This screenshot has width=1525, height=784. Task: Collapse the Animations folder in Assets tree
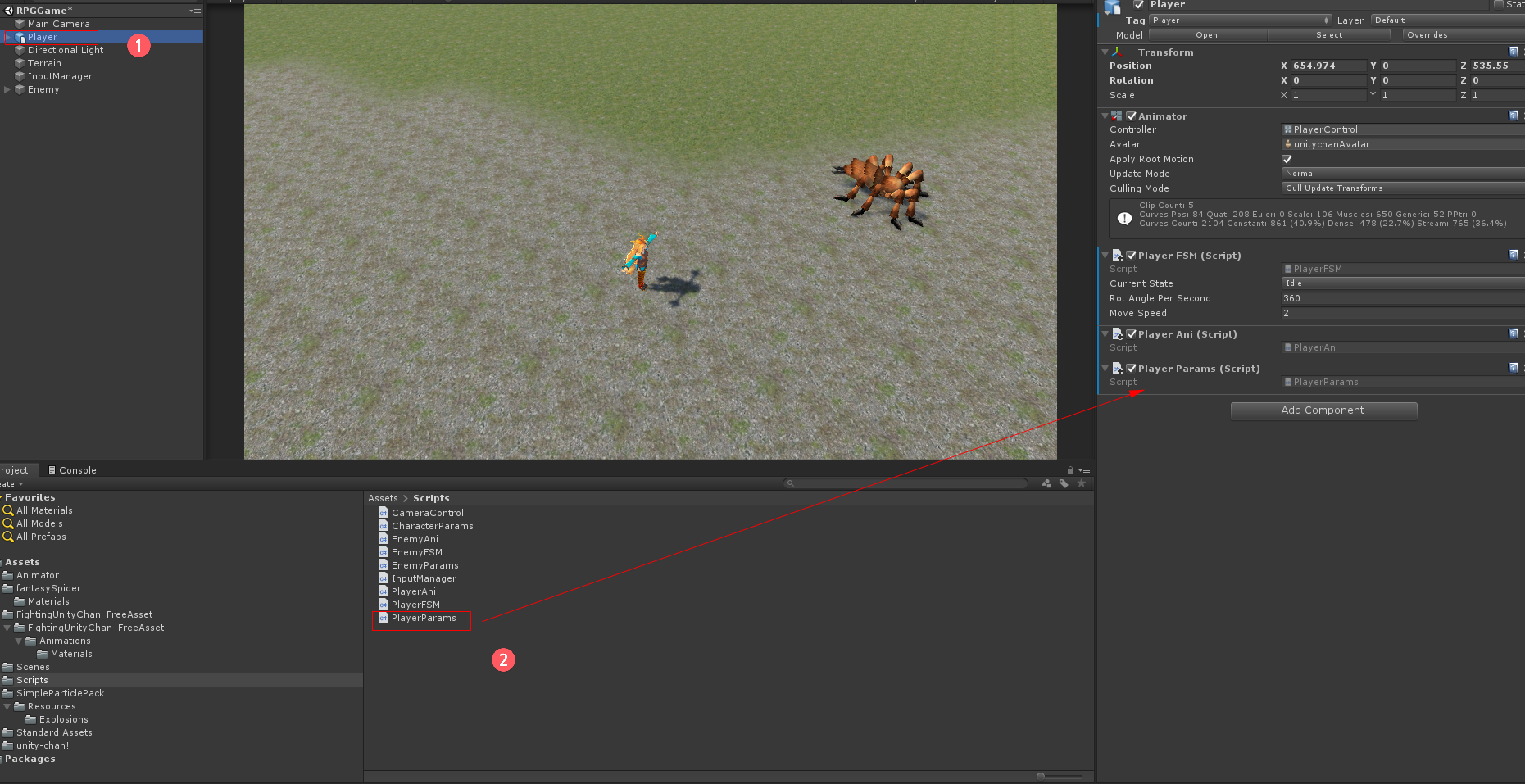(x=19, y=641)
